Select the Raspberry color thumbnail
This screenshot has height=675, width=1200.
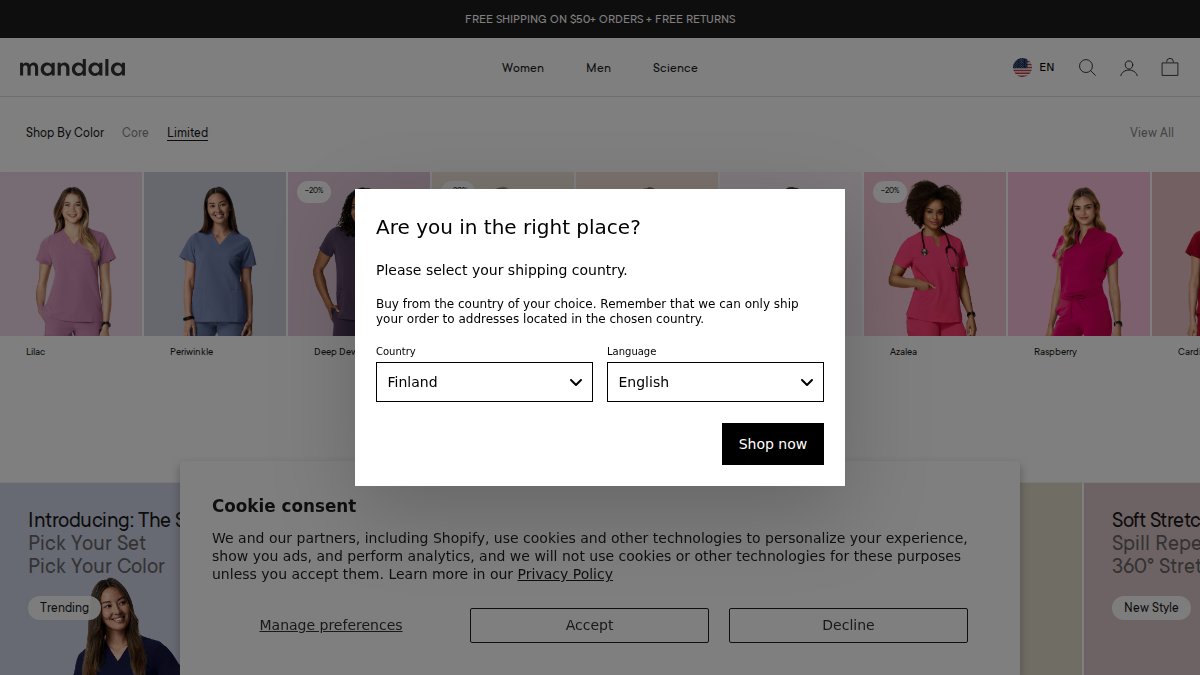[1079, 254]
